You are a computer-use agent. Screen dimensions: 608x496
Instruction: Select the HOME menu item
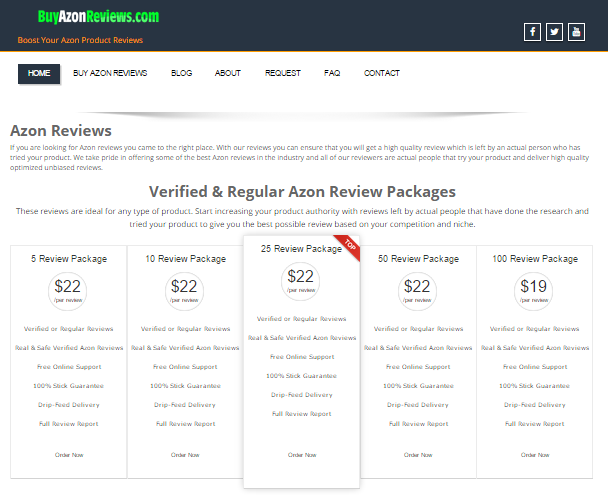click(x=39, y=73)
